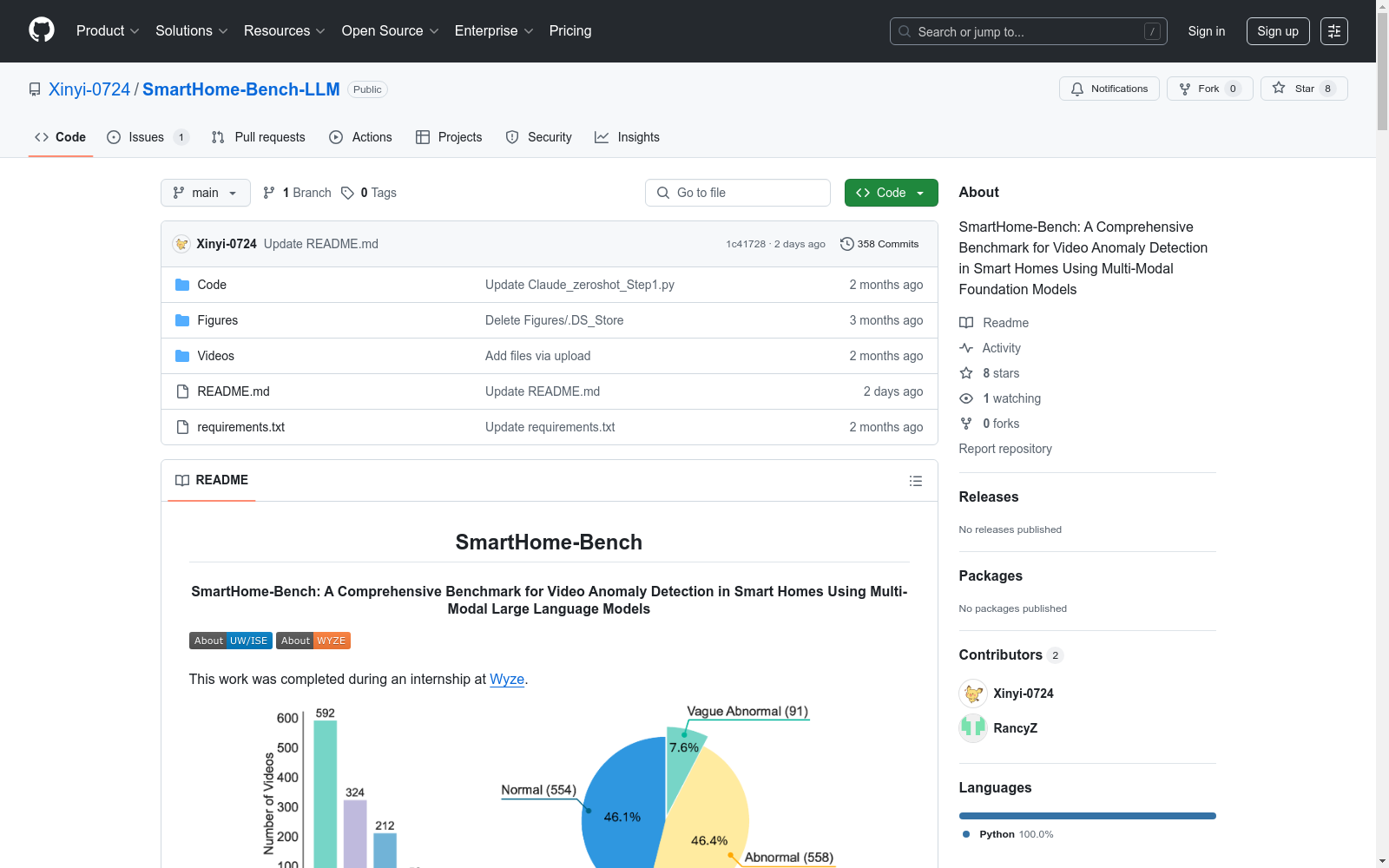Open the green Code dropdown button
The width and height of the screenshot is (1389, 868).
pos(891,193)
